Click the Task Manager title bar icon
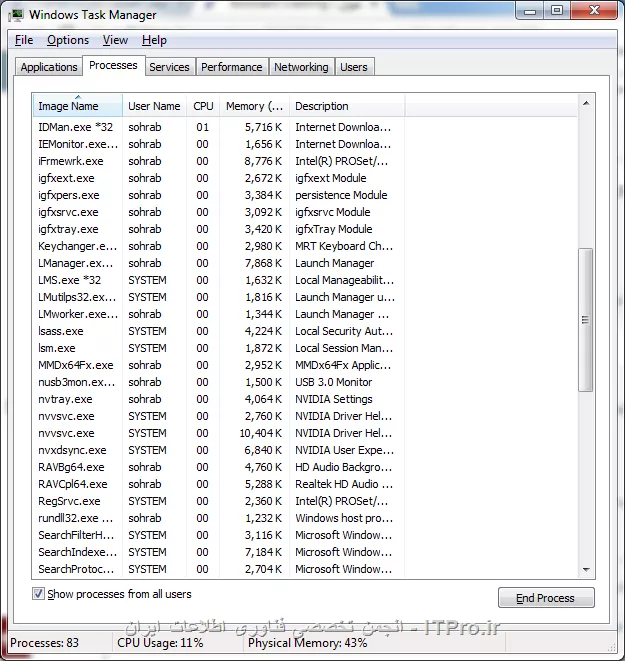This screenshot has width=625, height=661. pyautogui.click(x=16, y=15)
